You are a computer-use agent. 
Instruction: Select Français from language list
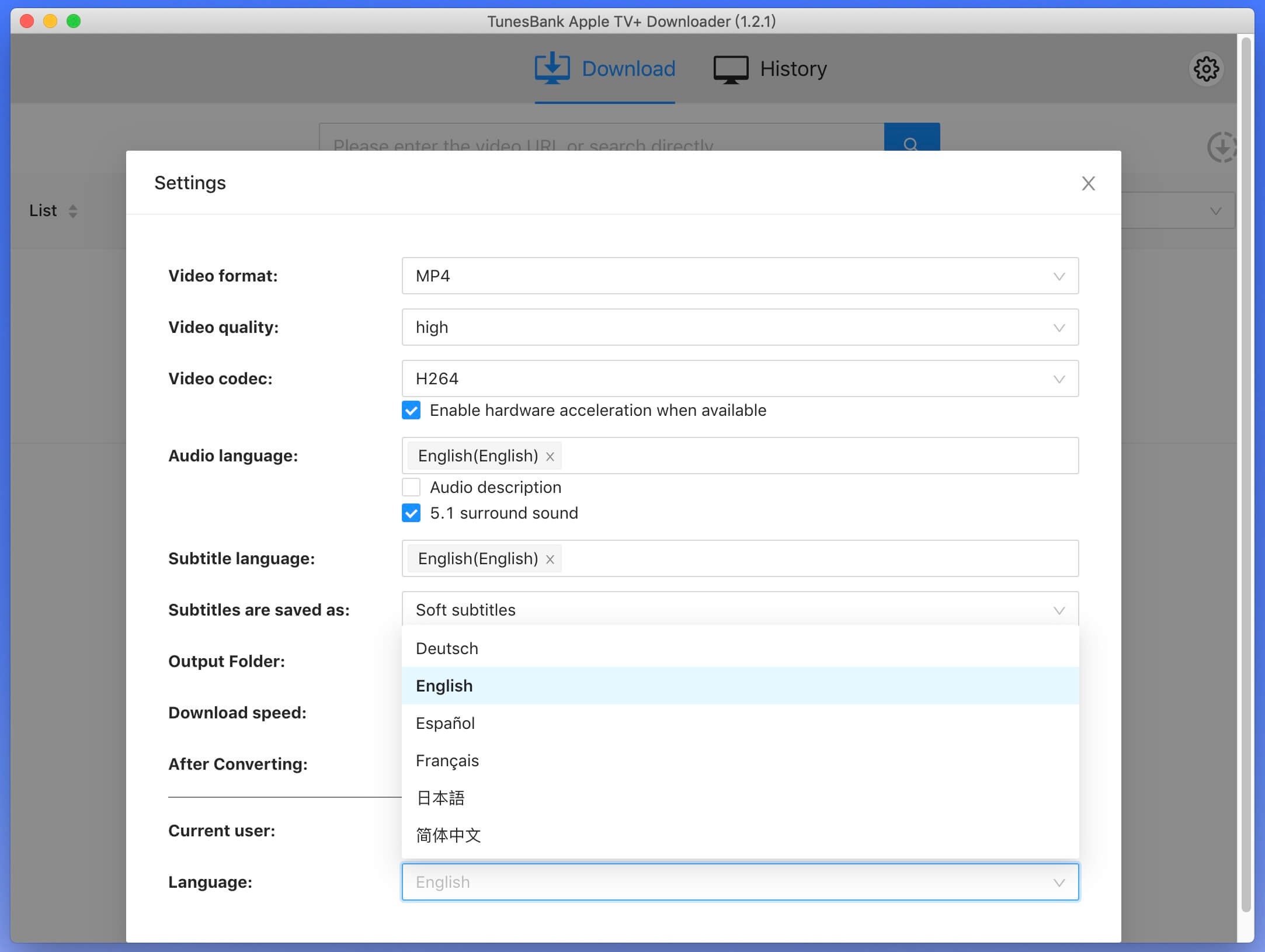pyautogui.click(x=740, y=760)
